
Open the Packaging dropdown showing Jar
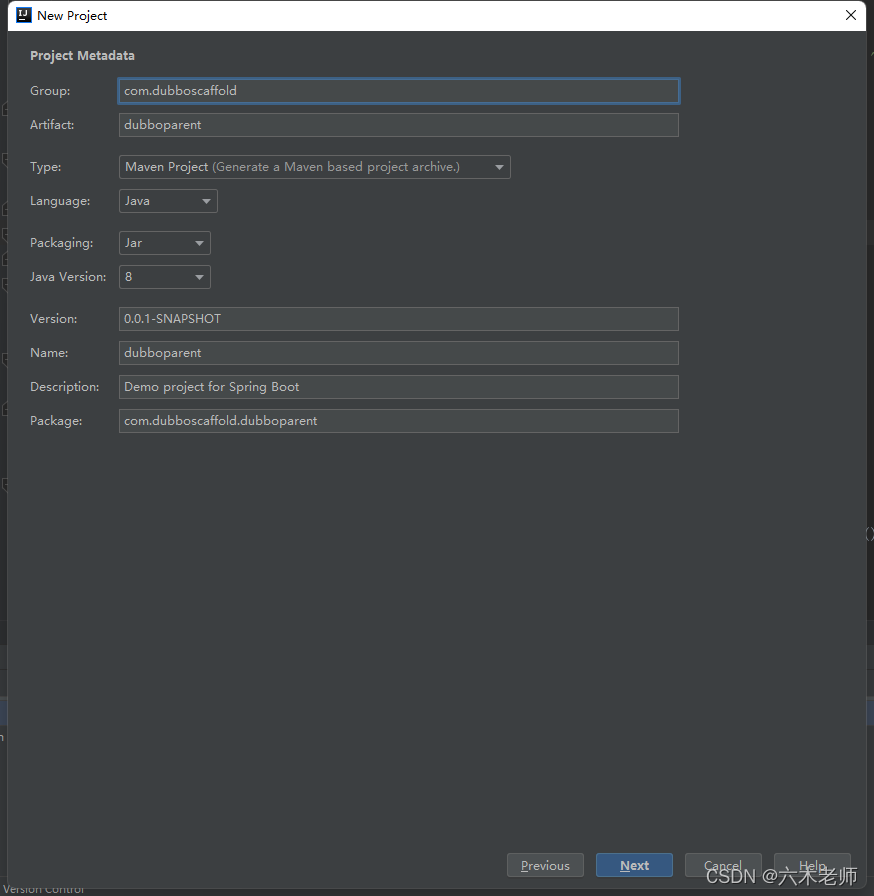tap(165, 243)
